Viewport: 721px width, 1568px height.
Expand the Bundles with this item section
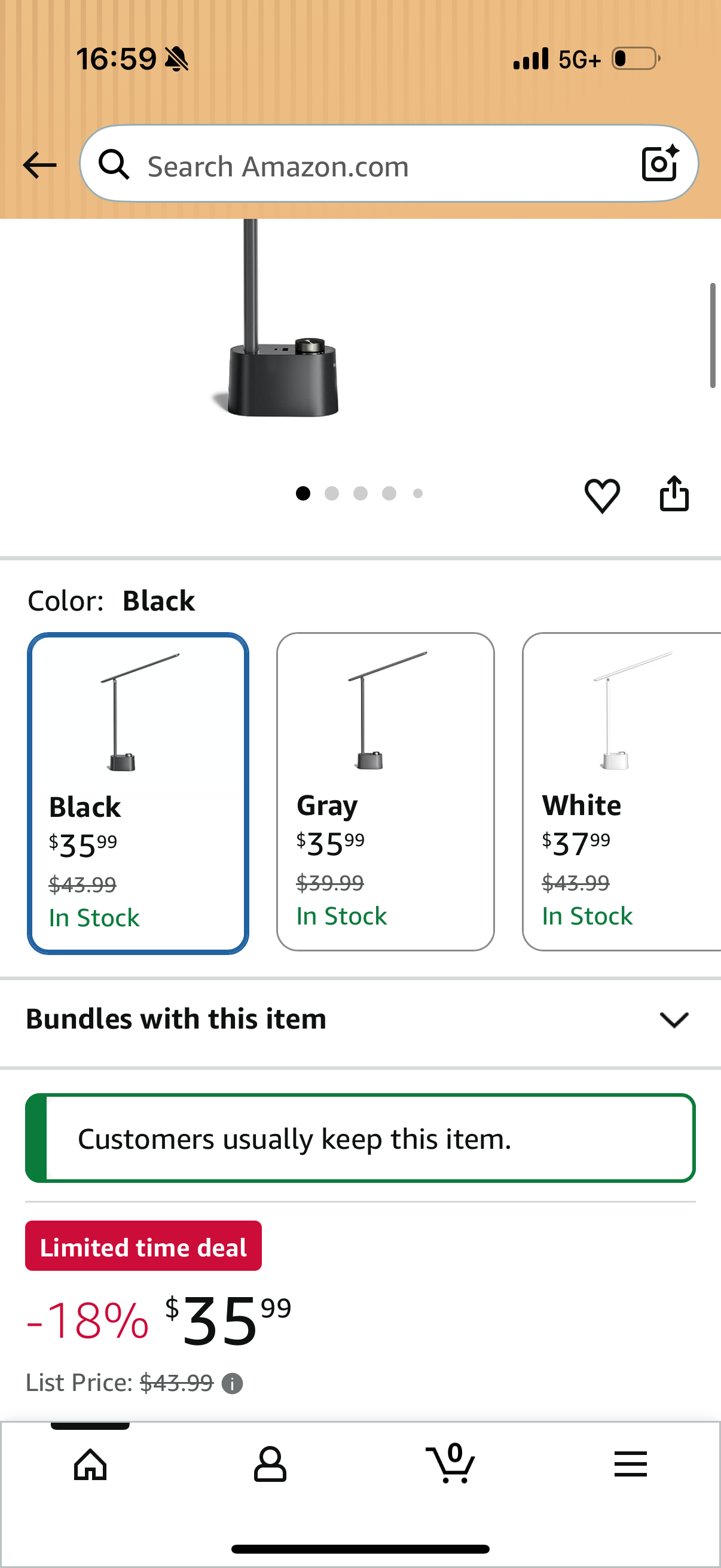(x=360, y=1020)
